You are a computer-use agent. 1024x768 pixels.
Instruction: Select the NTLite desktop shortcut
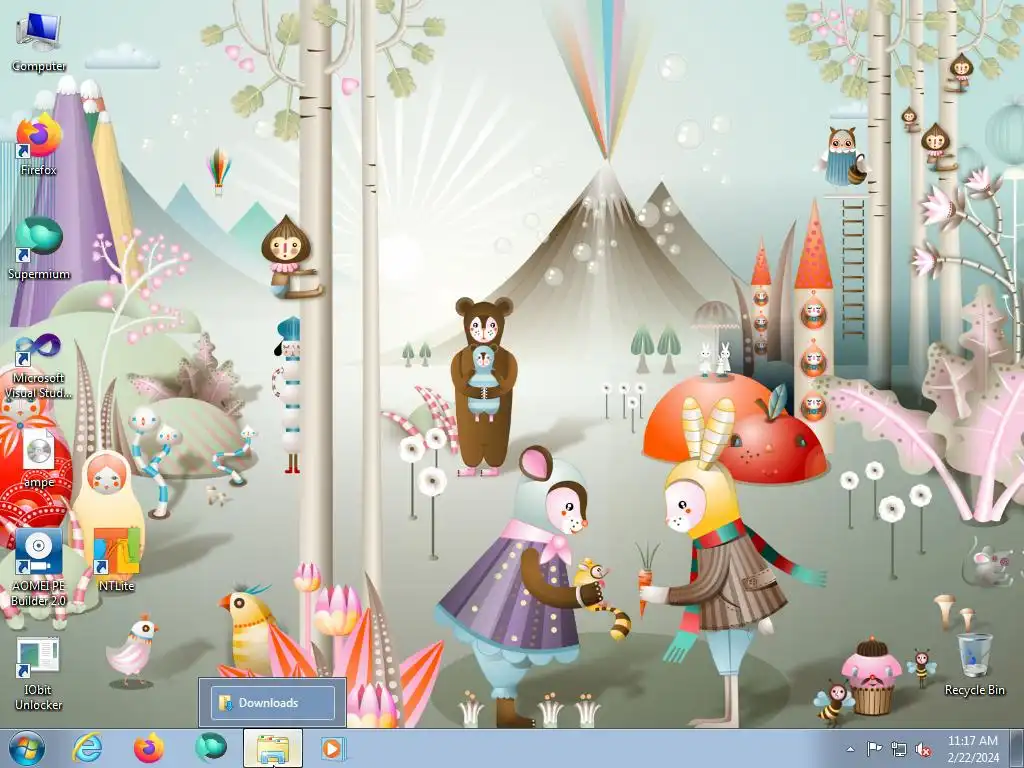pyautogui.click(x=116, y=560)
